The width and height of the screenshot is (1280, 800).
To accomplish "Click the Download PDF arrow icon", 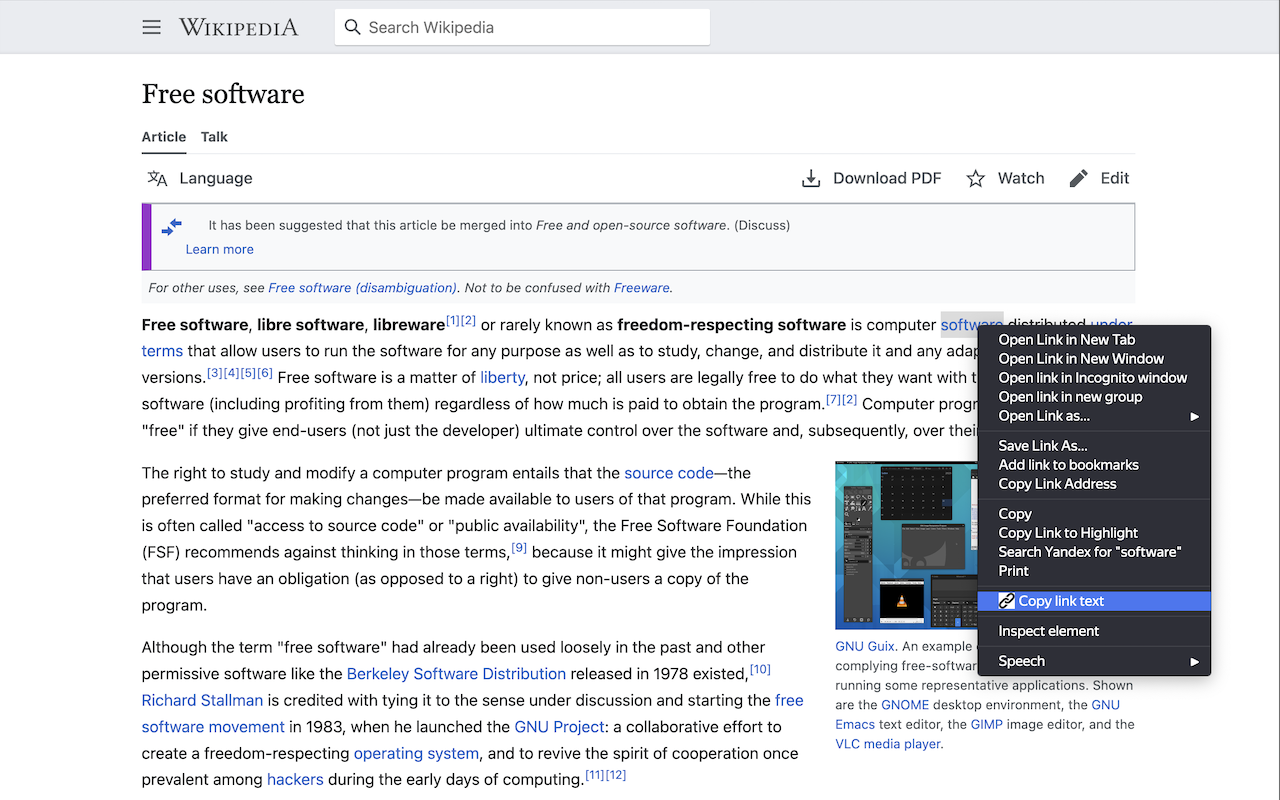I will coord(811,178).
